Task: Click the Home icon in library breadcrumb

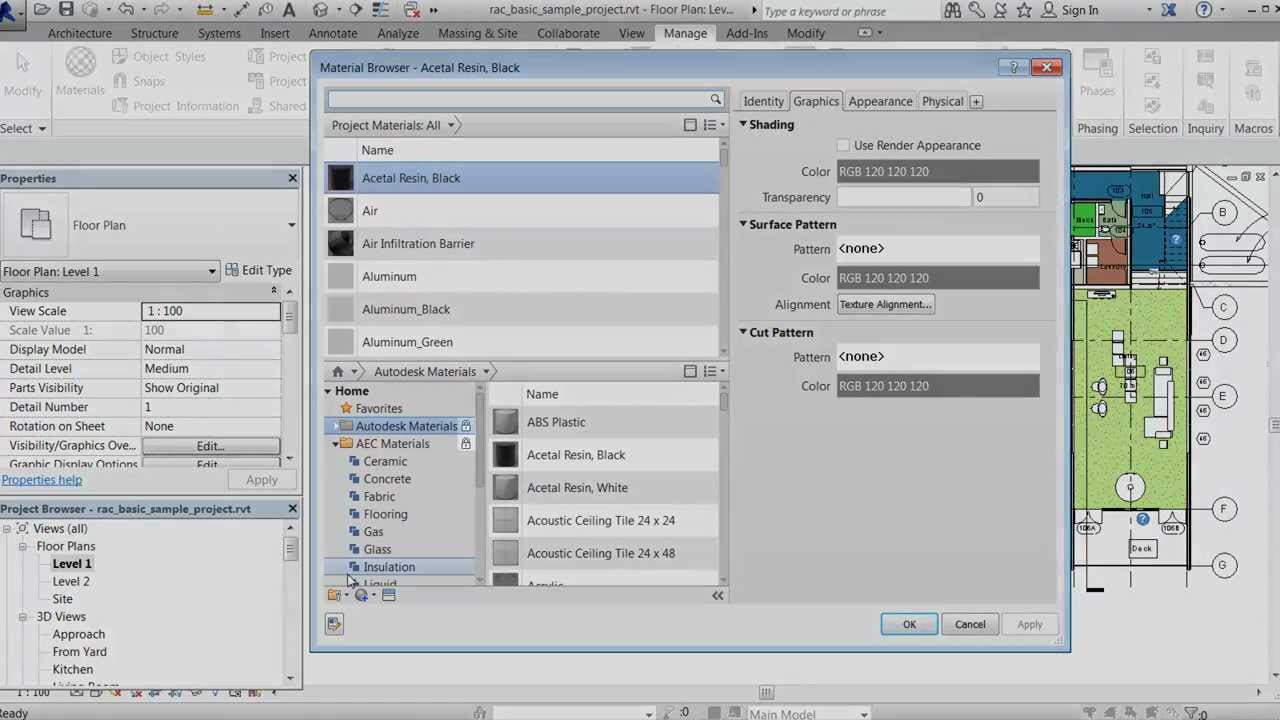Action: click(338, 371)
